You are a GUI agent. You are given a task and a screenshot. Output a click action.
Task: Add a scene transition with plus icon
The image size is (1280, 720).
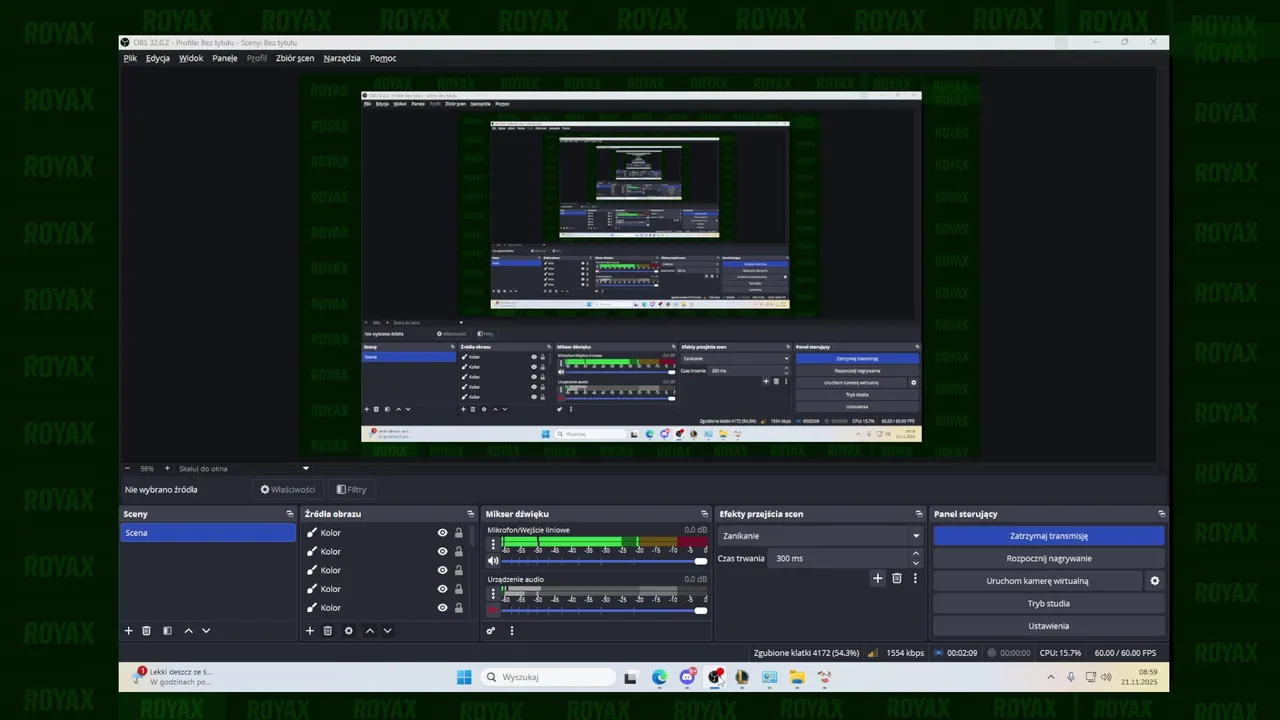pos(878,578)
